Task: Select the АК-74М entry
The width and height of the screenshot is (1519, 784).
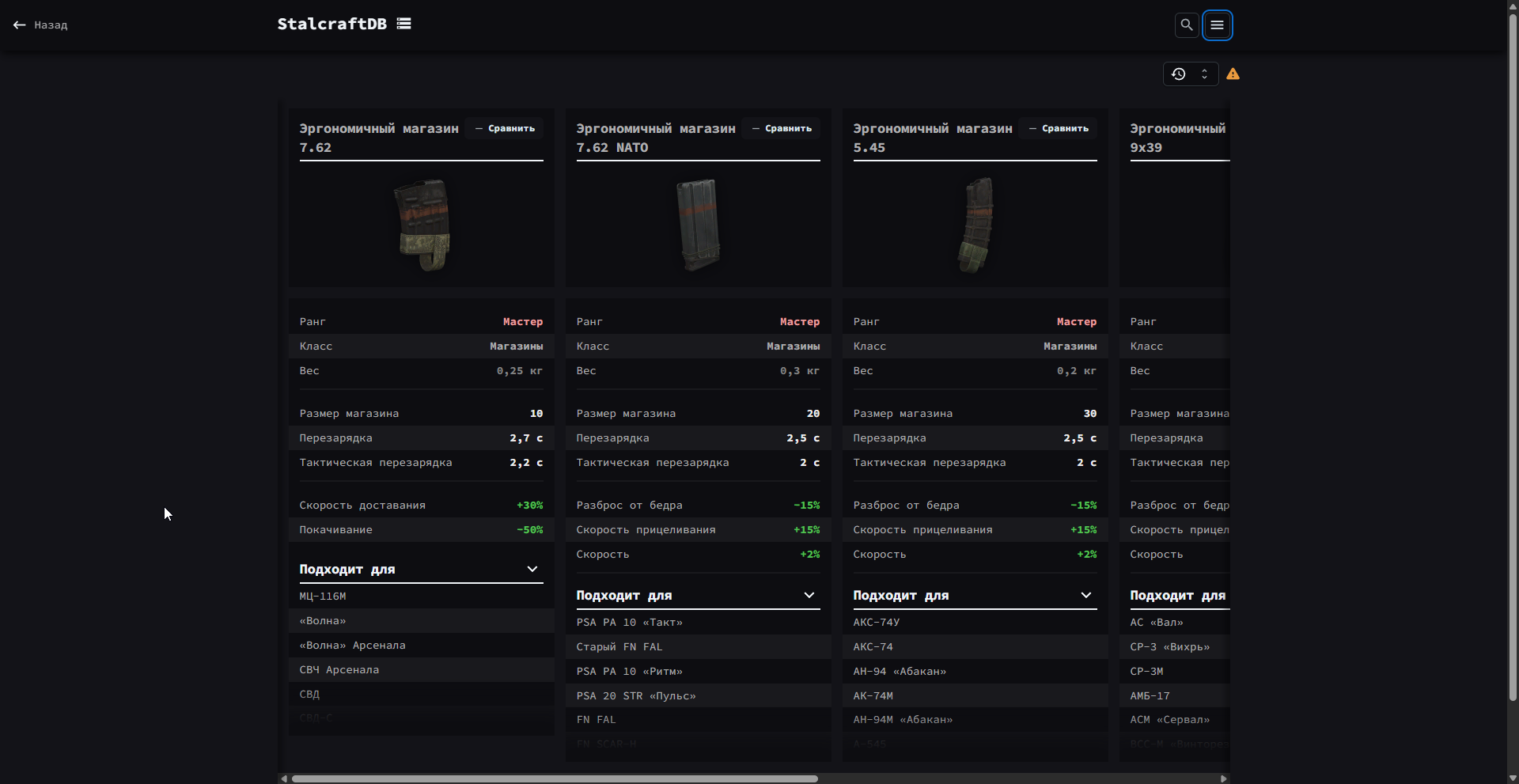Action: point(873,696)
